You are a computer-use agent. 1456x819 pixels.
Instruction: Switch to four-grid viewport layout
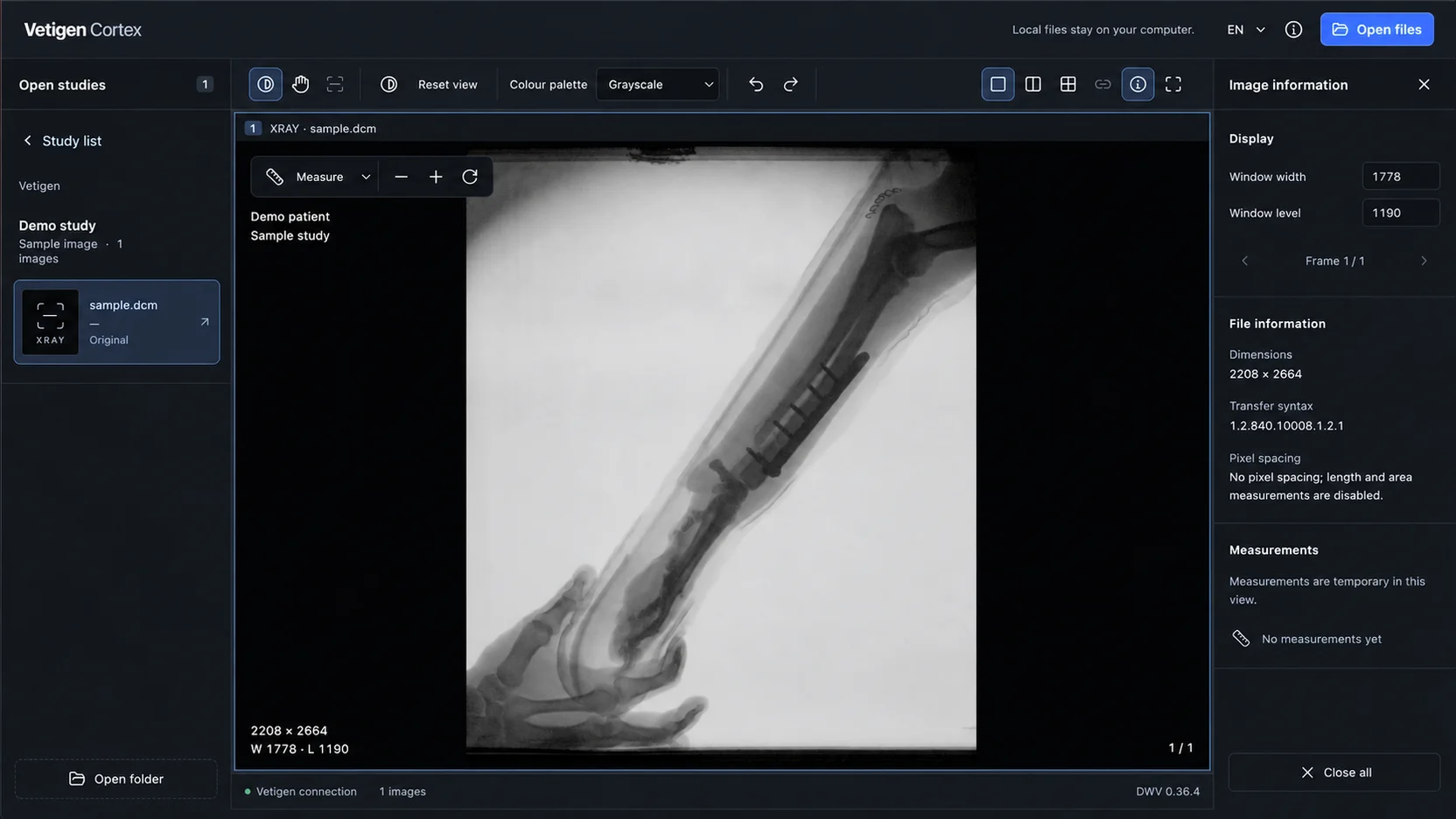1067,84
